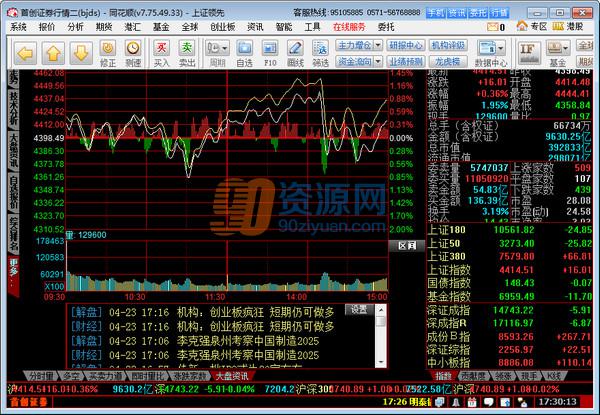Click the news panel scrollbar down arrow
600x415 pixels.
pos(380,361)
